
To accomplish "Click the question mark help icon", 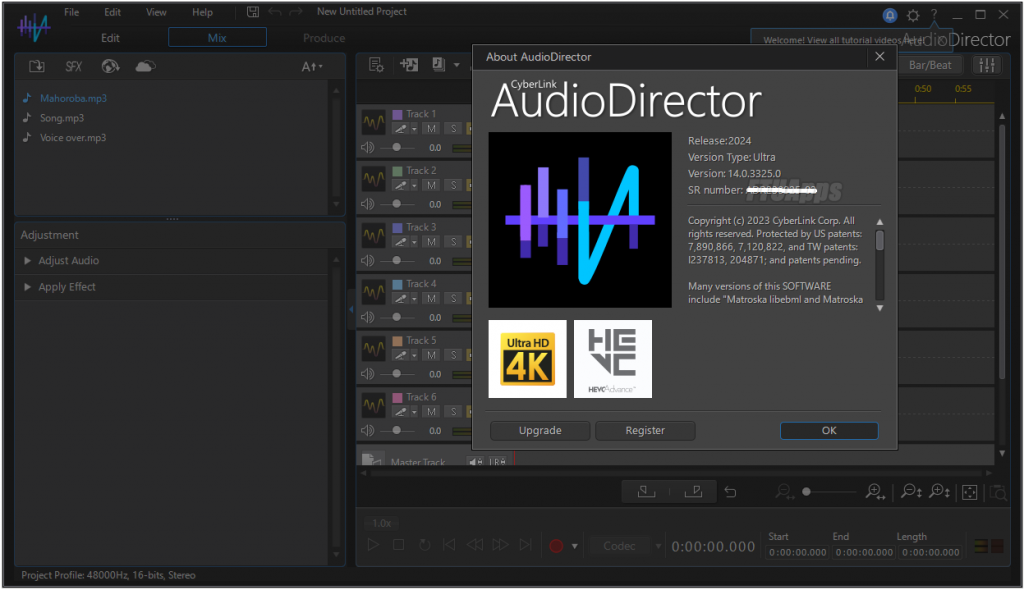I will [x=934, y=14].
